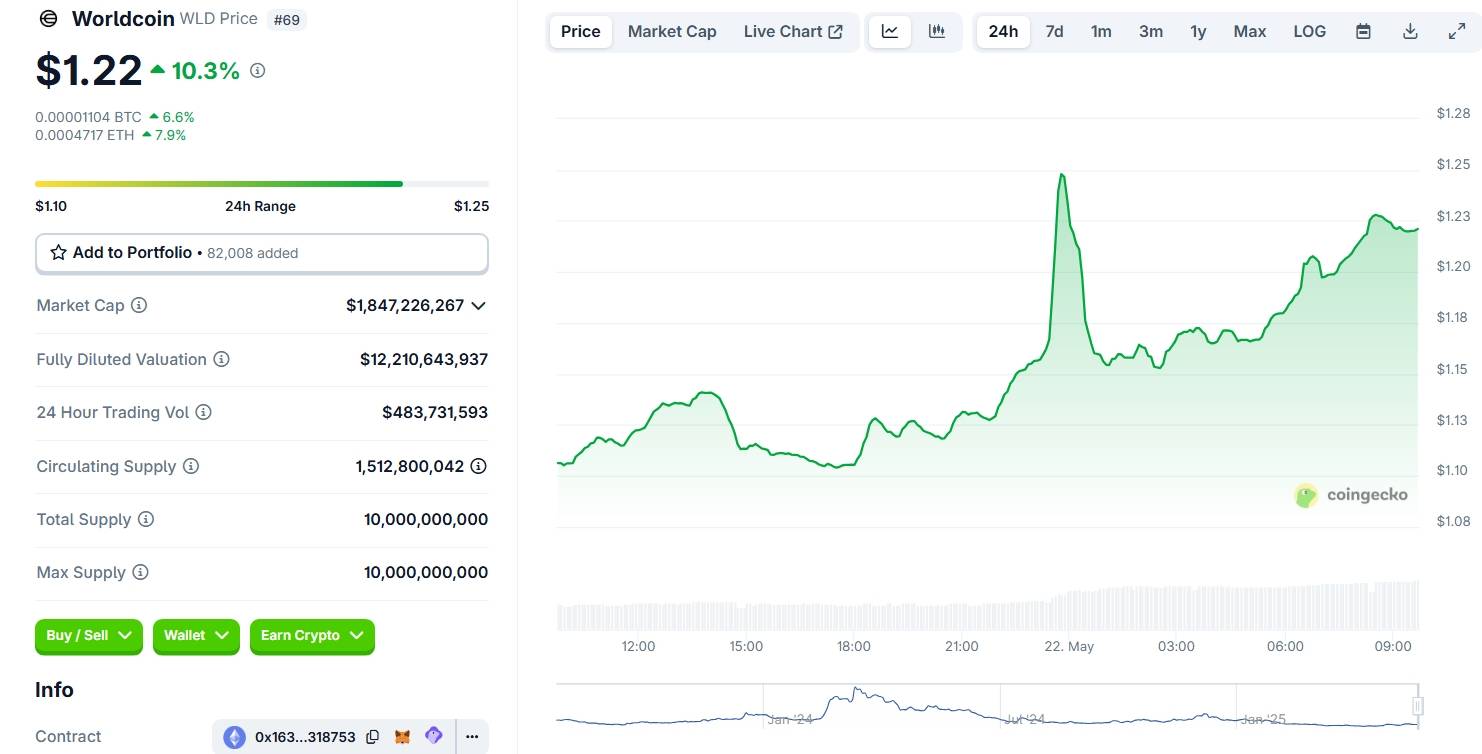
Task: Click the $1.10 range low value
Action: point(52,206)
